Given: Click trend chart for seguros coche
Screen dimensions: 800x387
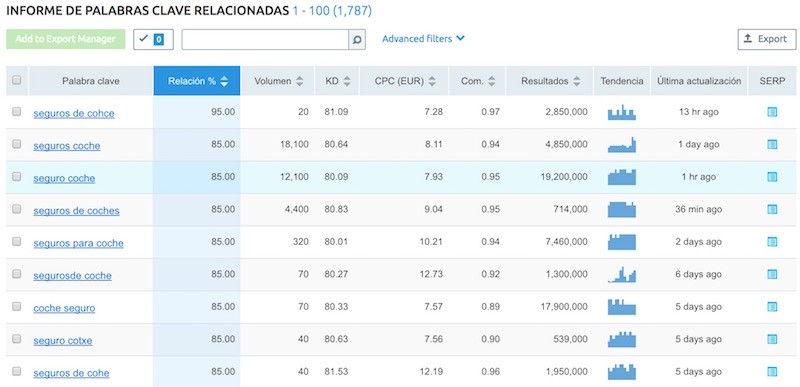Looking at the screenshot, I should (x=621, y=145).
